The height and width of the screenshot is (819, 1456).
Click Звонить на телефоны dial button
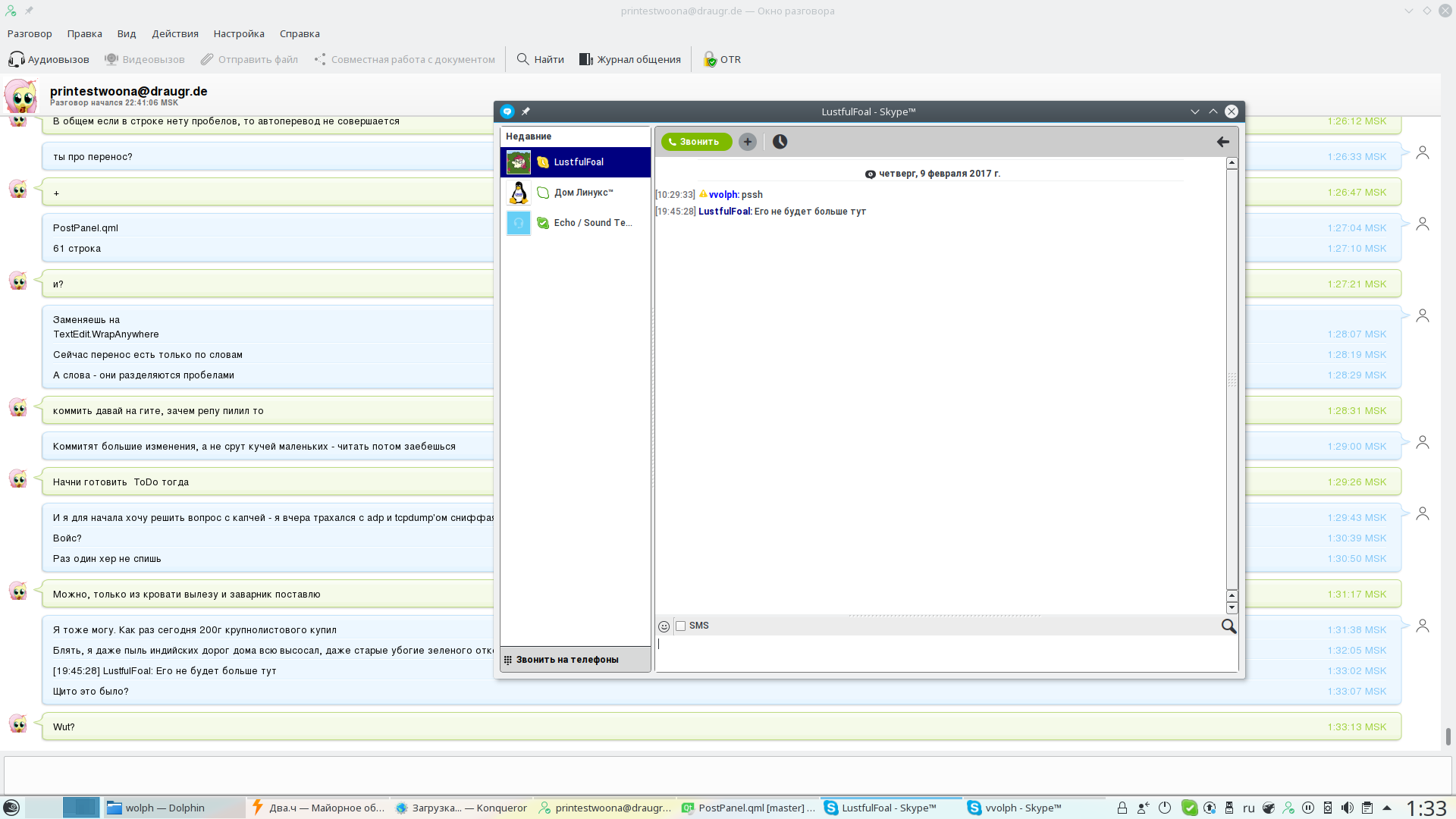point(576,660)
